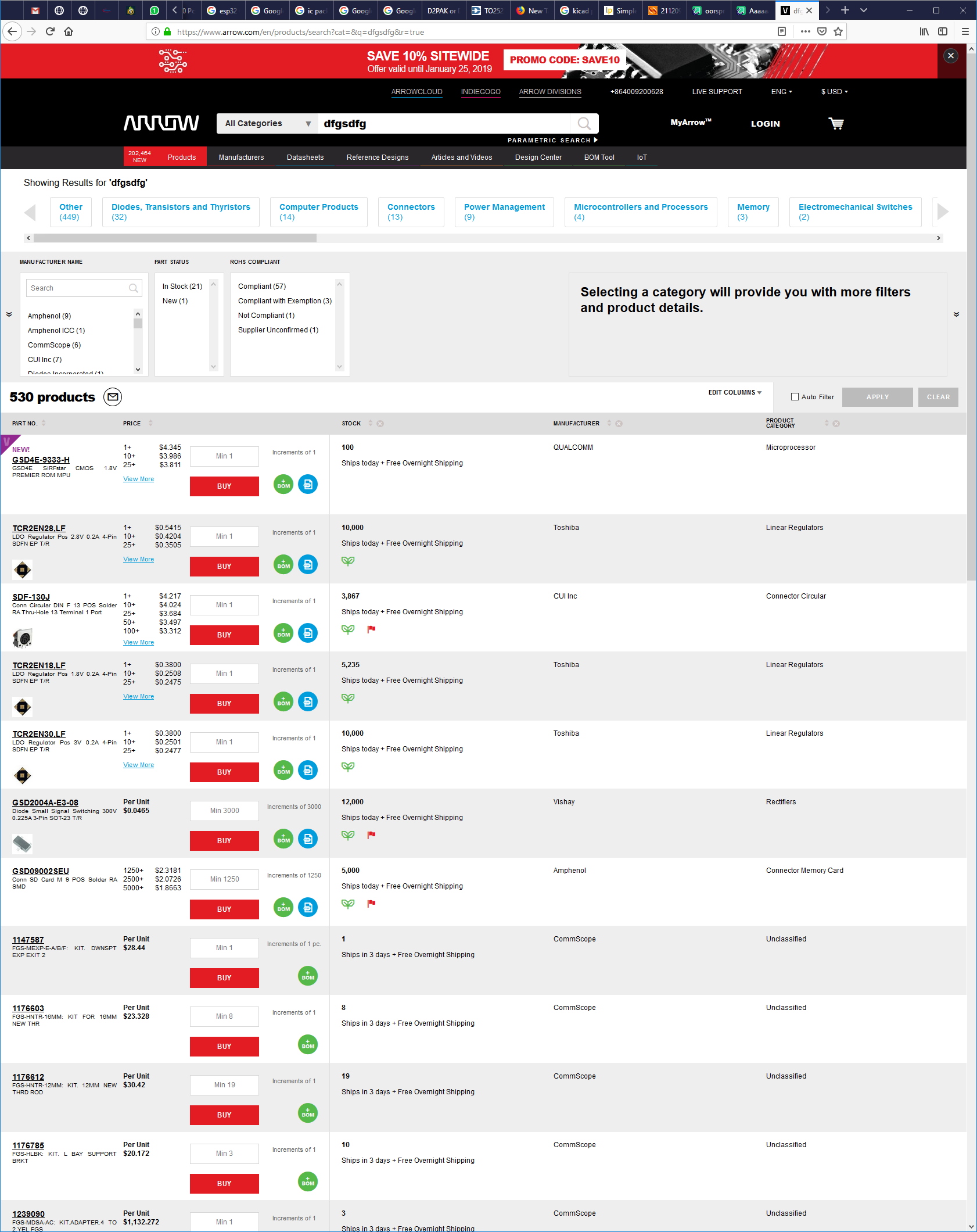The width and height of the screenshot is (977, 1232).
Task: Click the Arrow logo
Action: click(x=161, y=123)
